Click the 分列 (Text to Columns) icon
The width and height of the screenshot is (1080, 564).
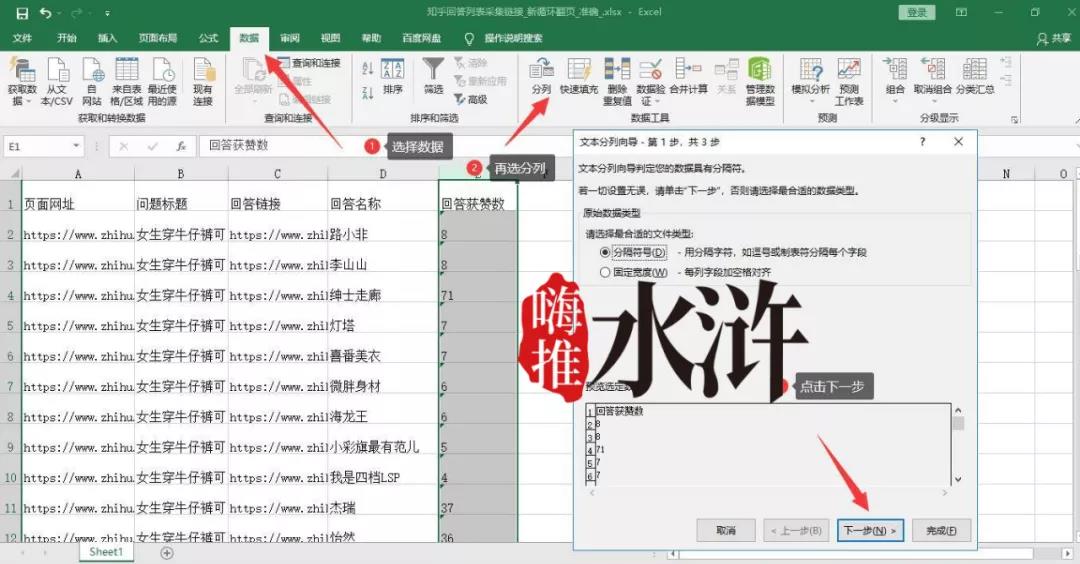541,70
